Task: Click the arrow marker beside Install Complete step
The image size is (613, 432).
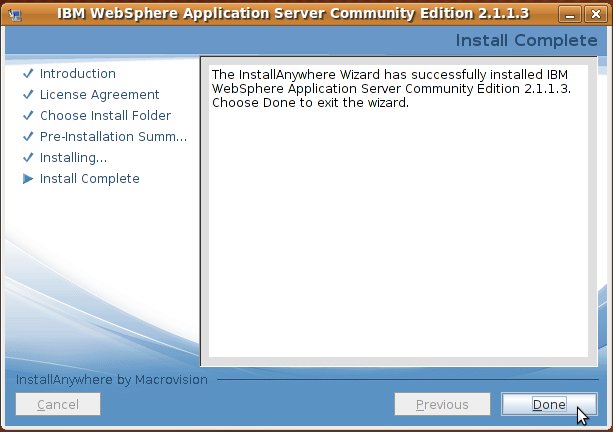Action: click(28, 179)
